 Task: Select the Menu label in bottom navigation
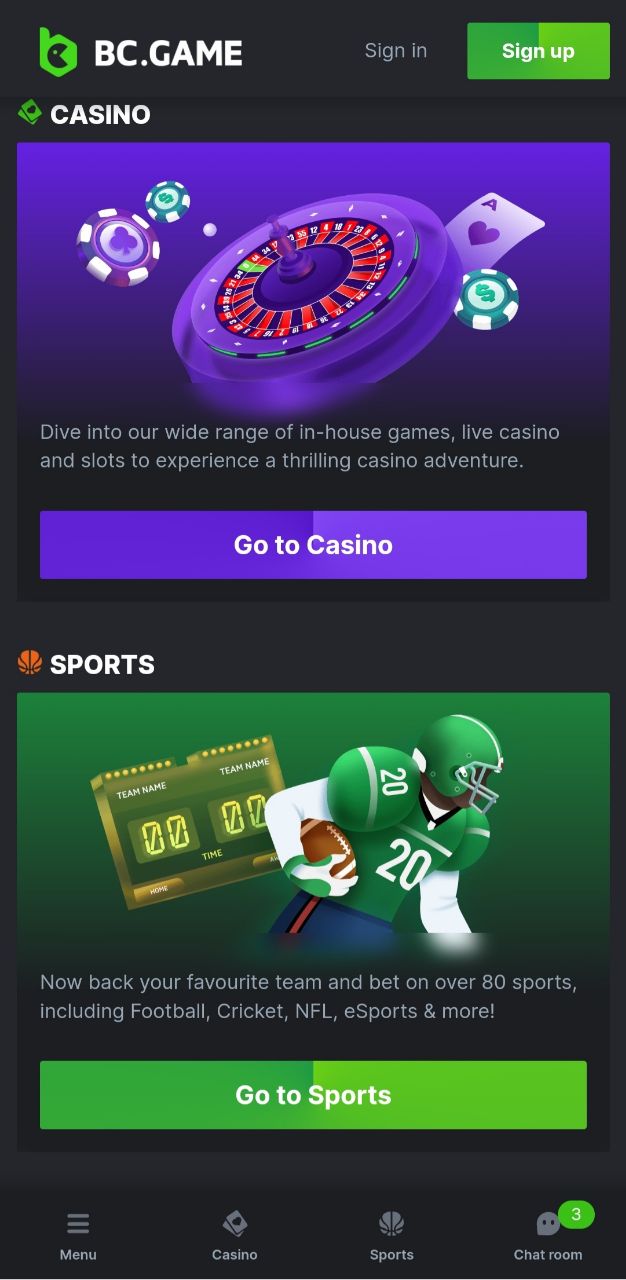pos(78,1254)
